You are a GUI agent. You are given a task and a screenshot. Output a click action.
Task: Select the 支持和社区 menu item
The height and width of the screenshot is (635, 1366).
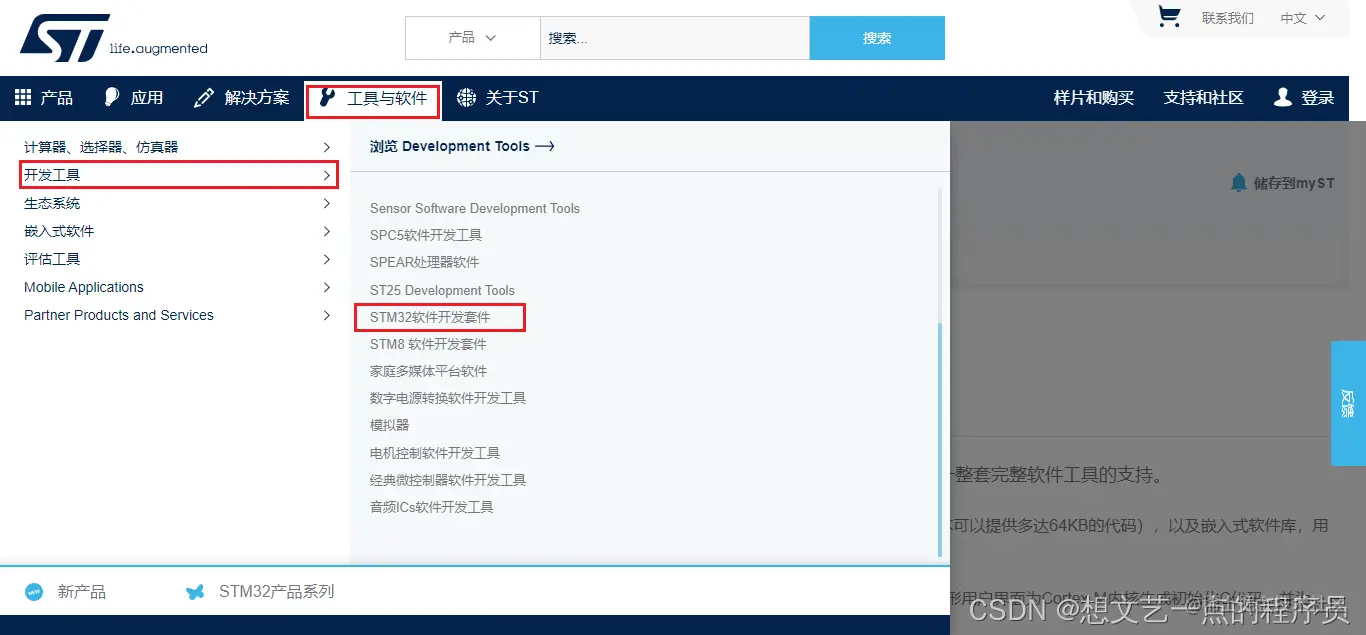1203,97
